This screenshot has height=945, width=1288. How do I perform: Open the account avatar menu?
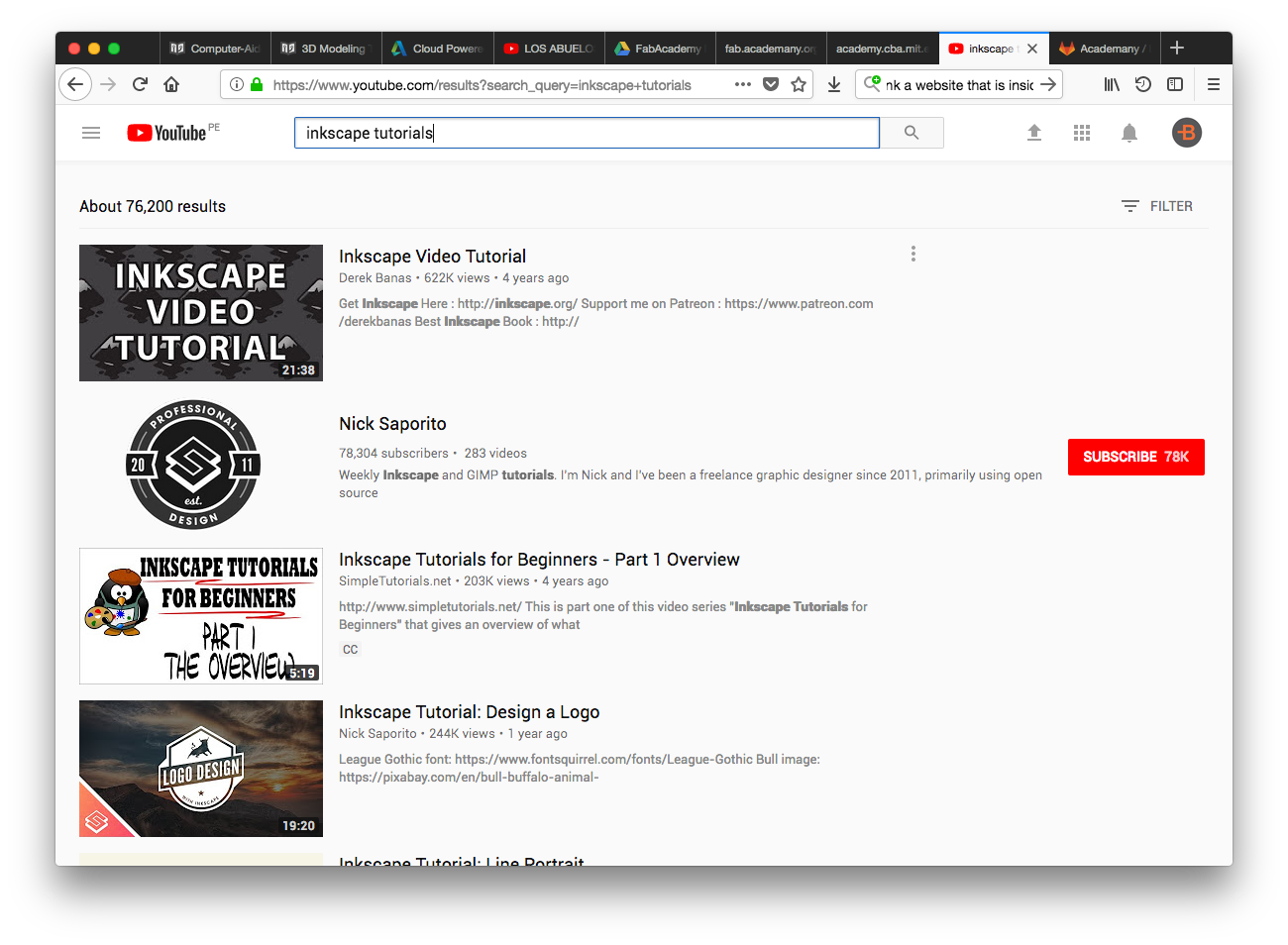point(1187,133)
